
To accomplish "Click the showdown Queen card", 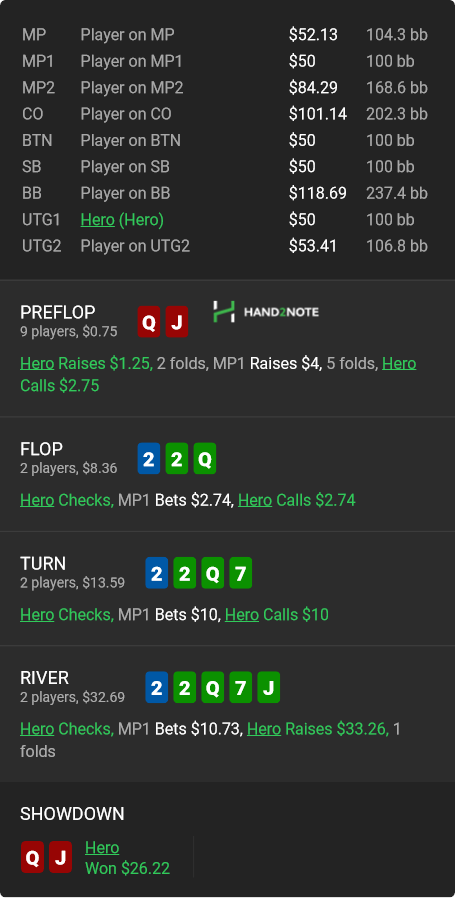I will [x=32, y=857].
